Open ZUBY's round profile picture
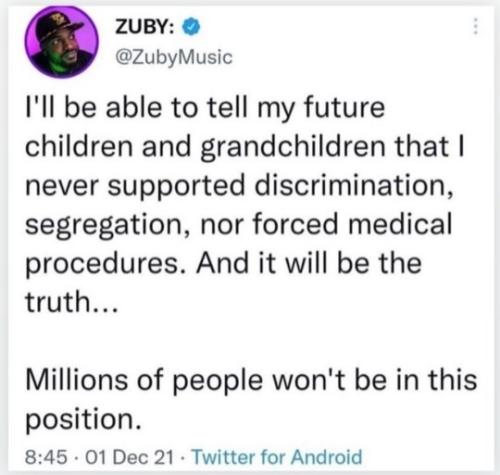The image size is (500, 475). click(x=61, y=42)
